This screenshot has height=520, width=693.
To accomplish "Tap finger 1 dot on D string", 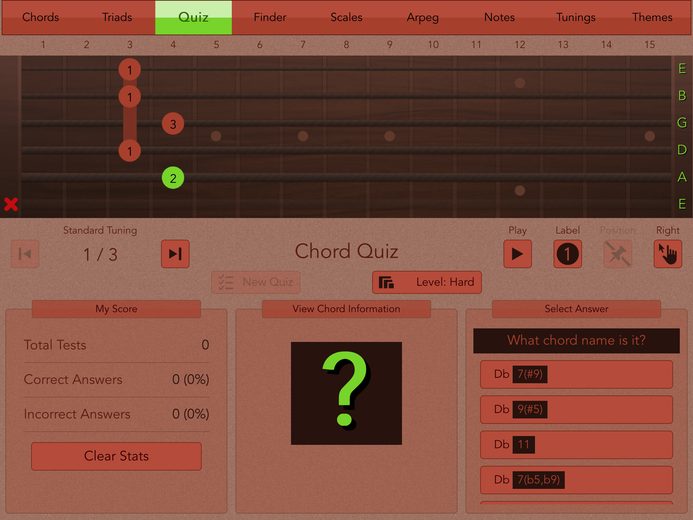I will tap(129, 151).
